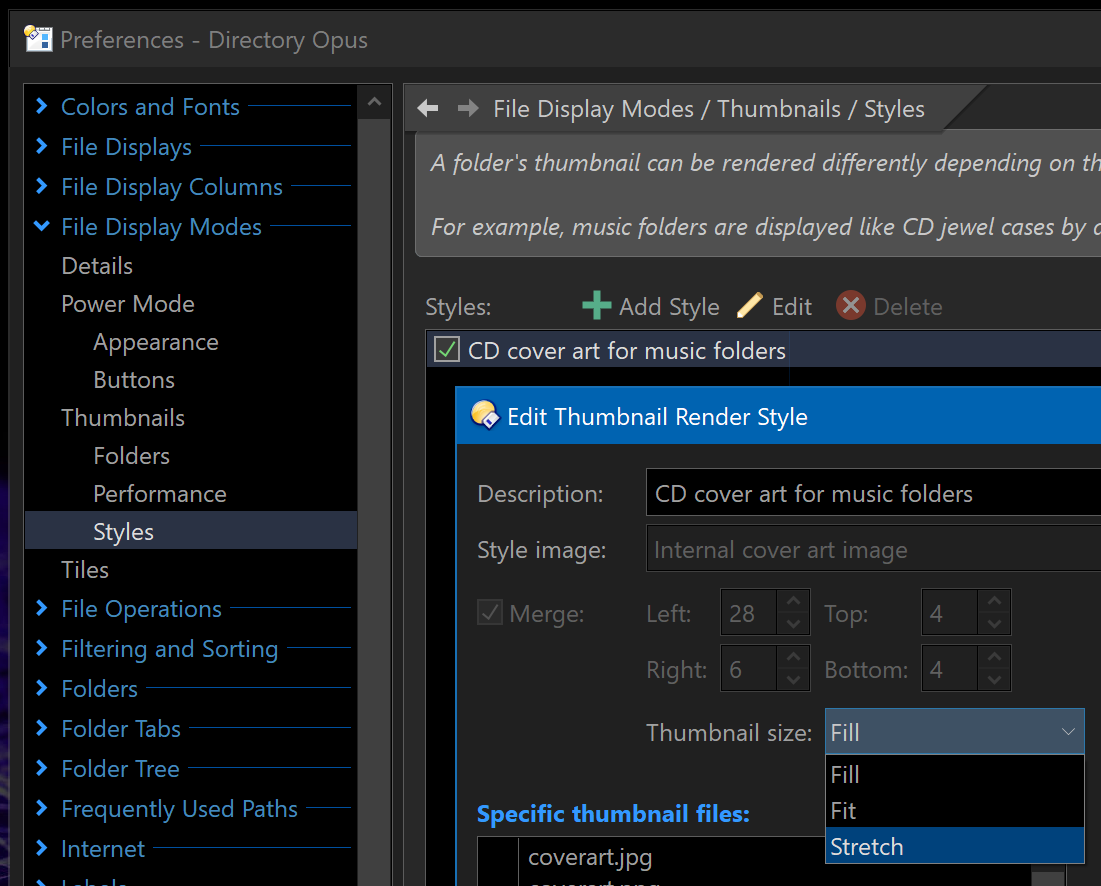Toggle CD cover art for music folders checkbox

coord(447,349)
